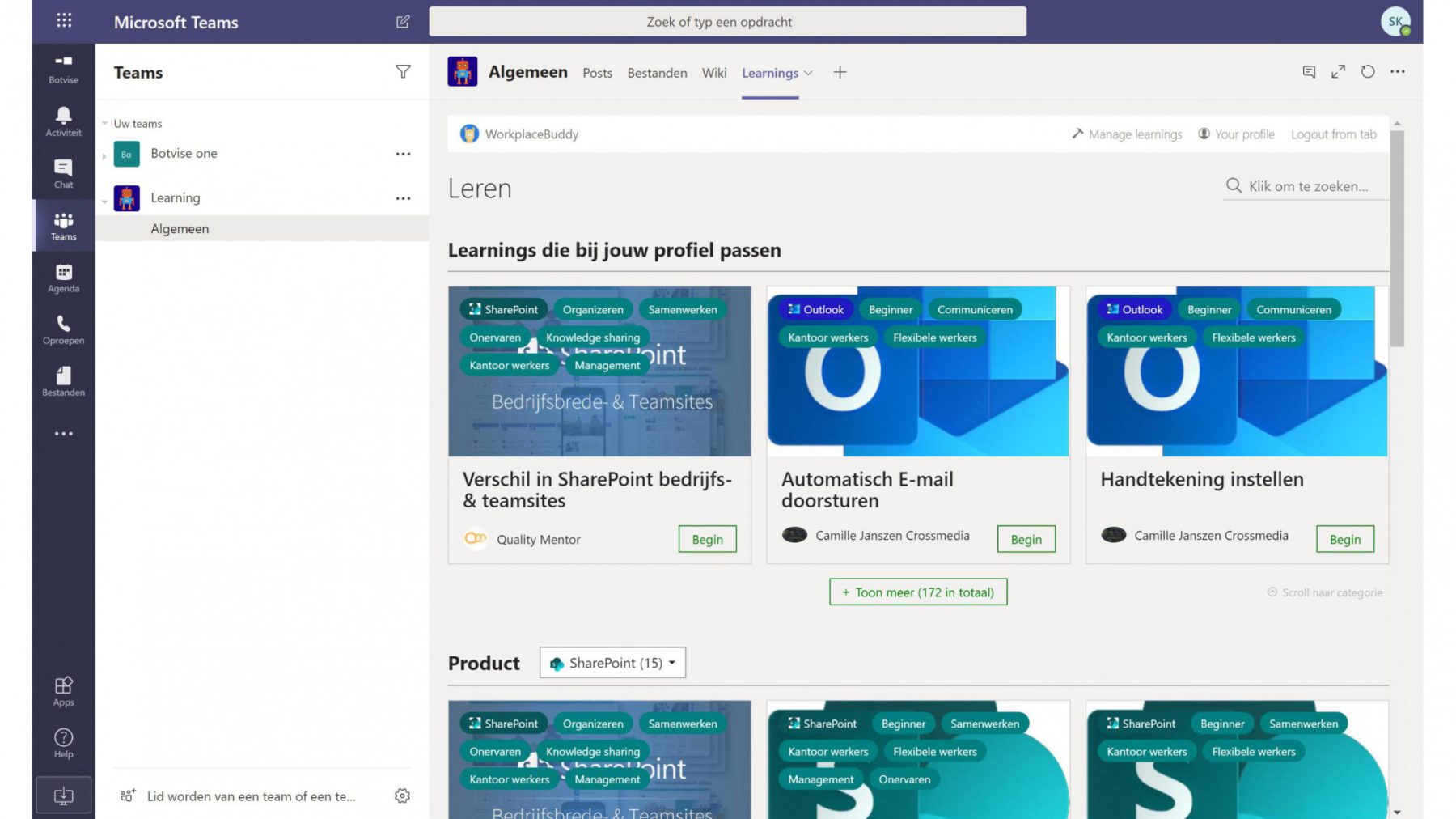
Task: Open the Product SharePoint (15) dropdown
Action: coord(612,663)
